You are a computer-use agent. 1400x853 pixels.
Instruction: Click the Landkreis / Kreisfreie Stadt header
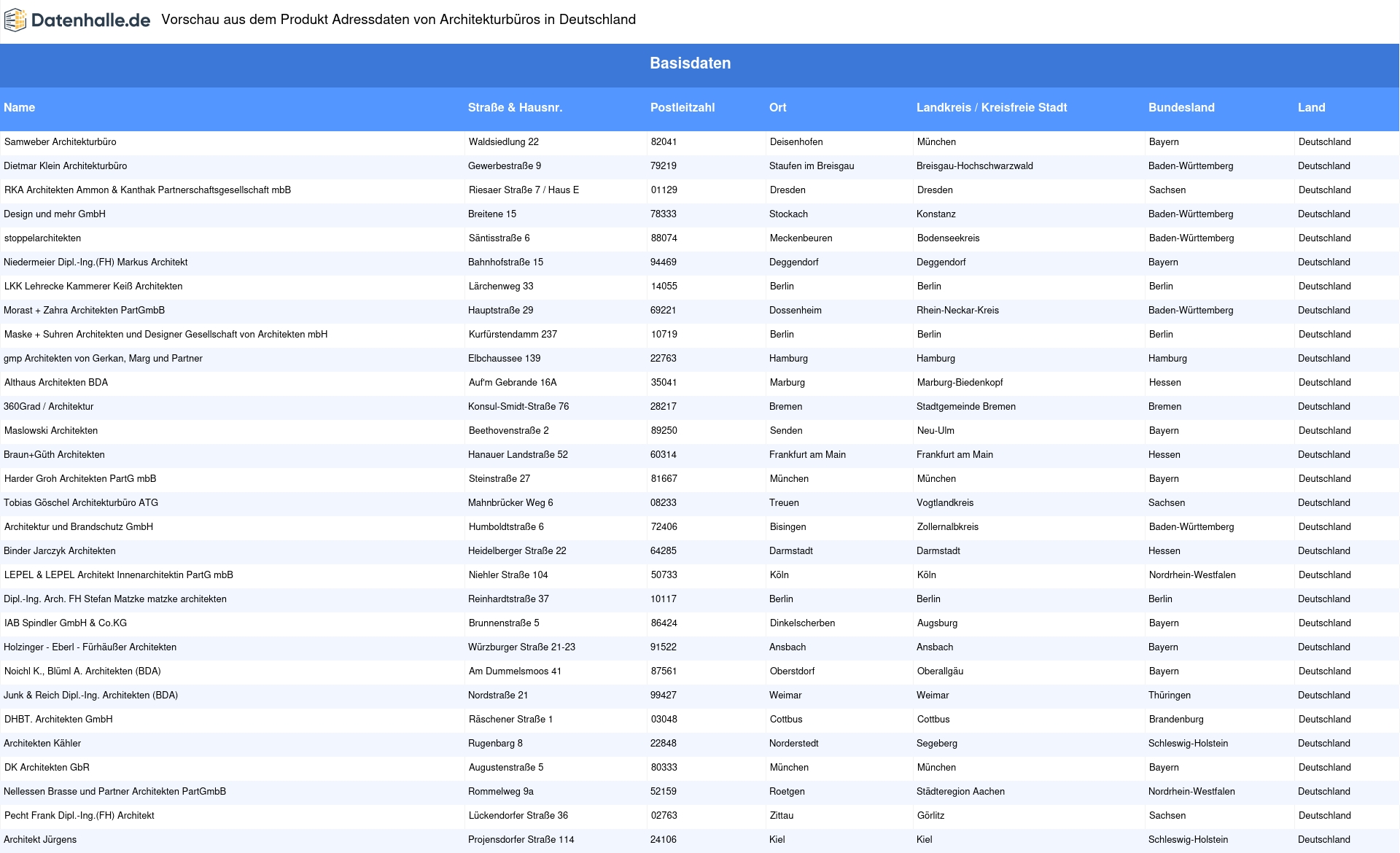point(991,108)
